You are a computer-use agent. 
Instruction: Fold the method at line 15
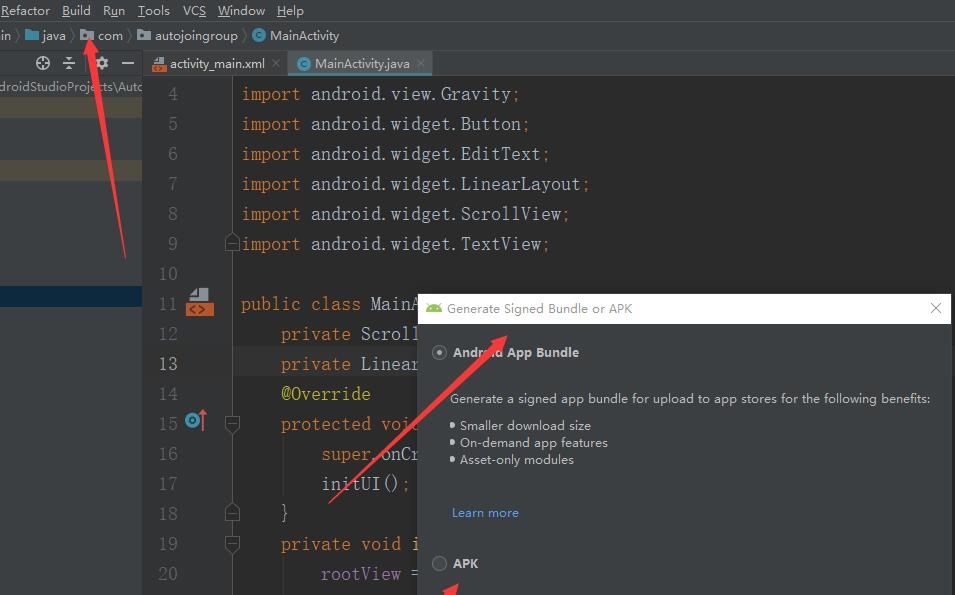(232, 424)
